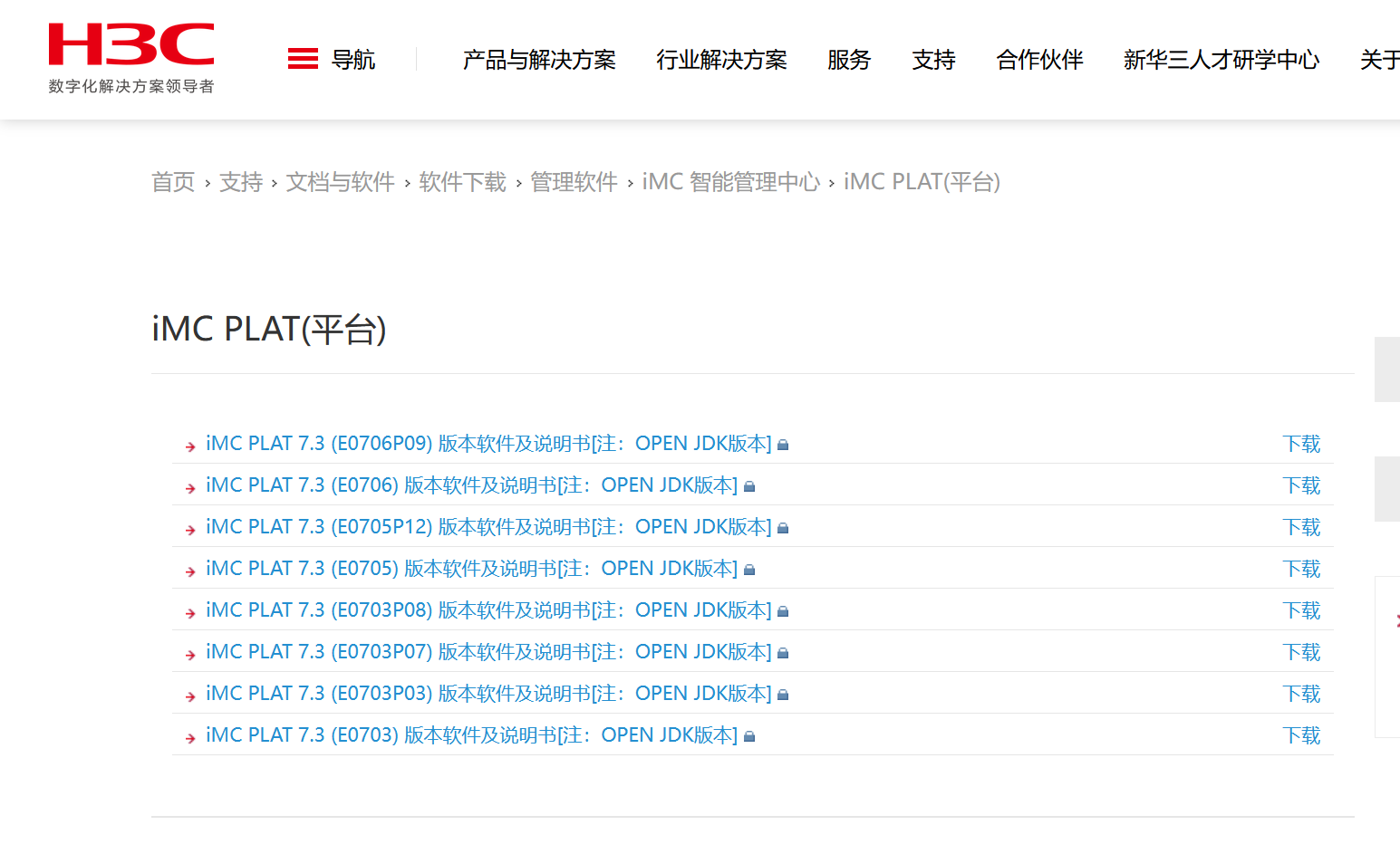This screenshot has height=854, width=1400.
Task: Click red arrow bullet of E0706 row
Action: point(190,488)
